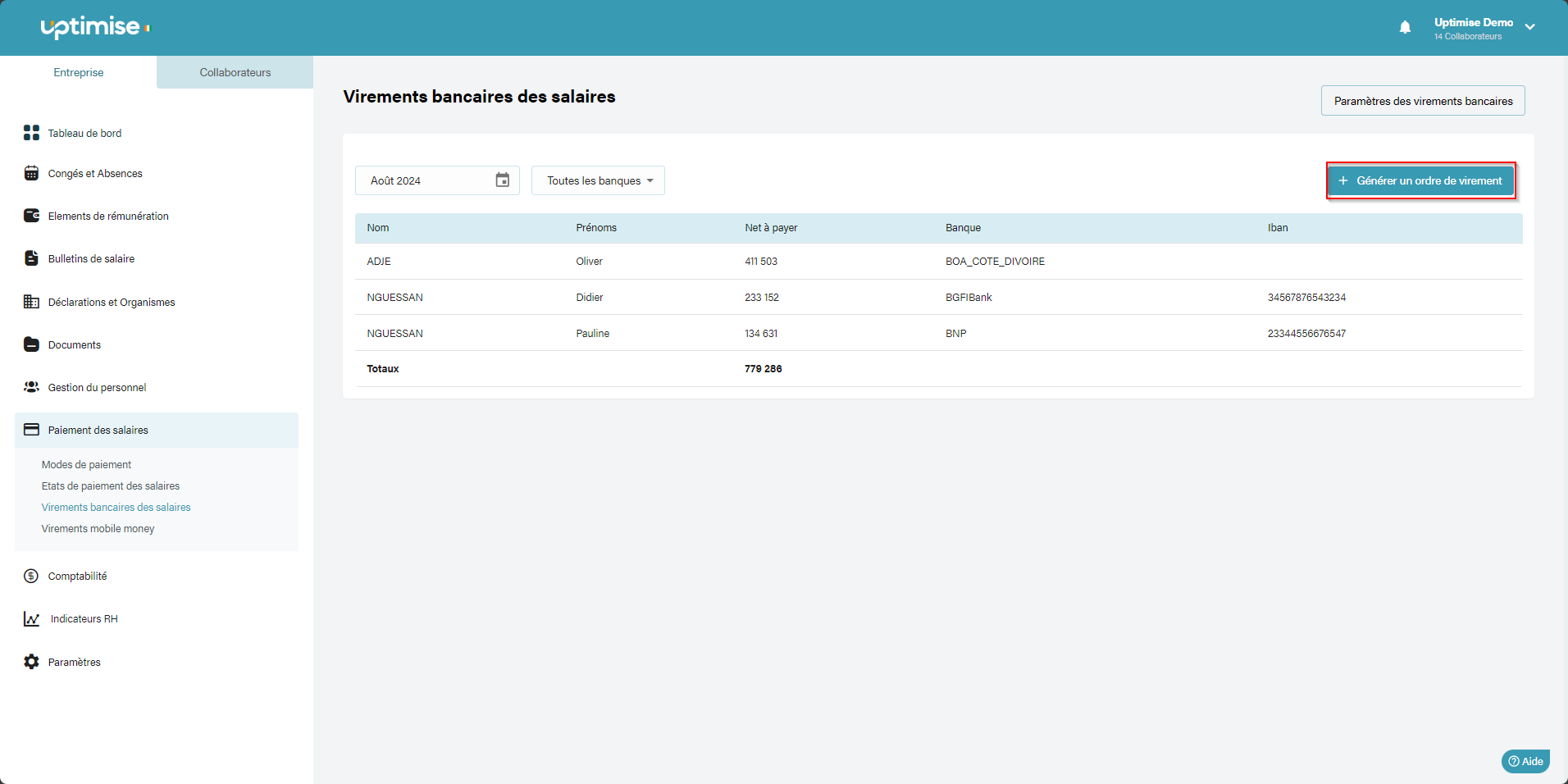Click the Congés et Absences calendar icon
The height and width of the screenshot is (784, 1568).
point(31,173)
